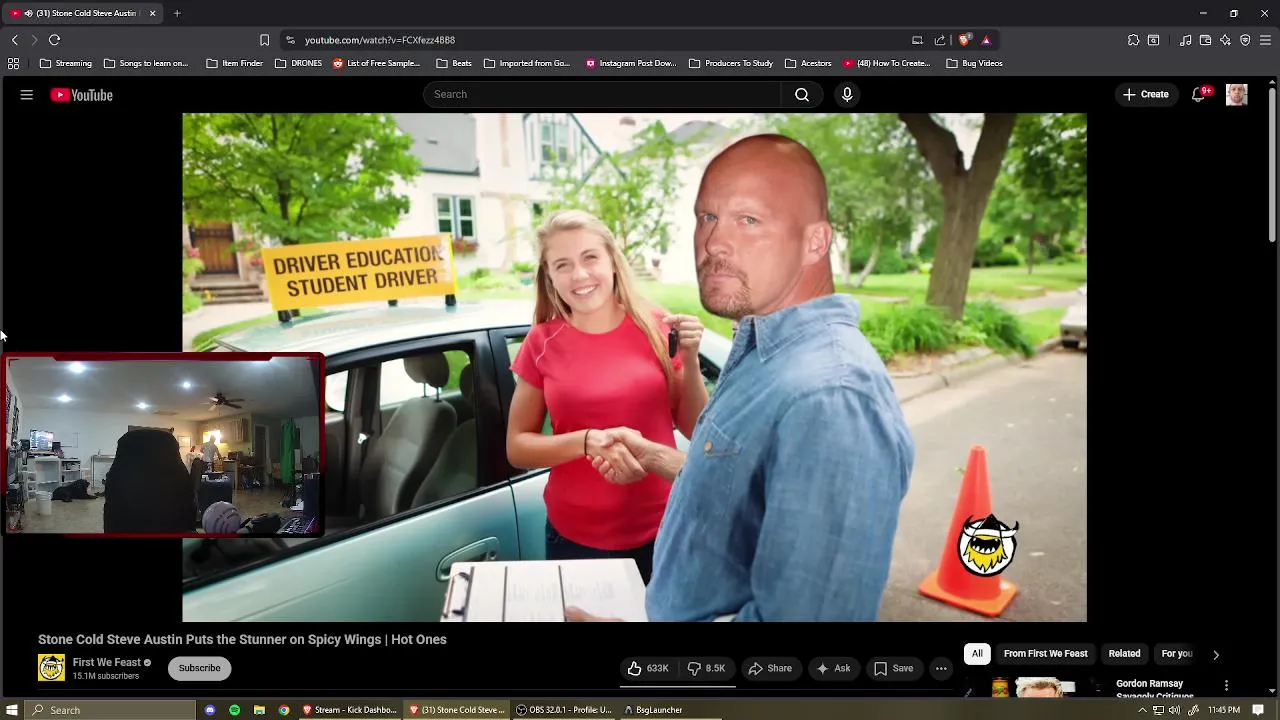
Task: Click the Ask button under video
Action: [x=834, y=668]
